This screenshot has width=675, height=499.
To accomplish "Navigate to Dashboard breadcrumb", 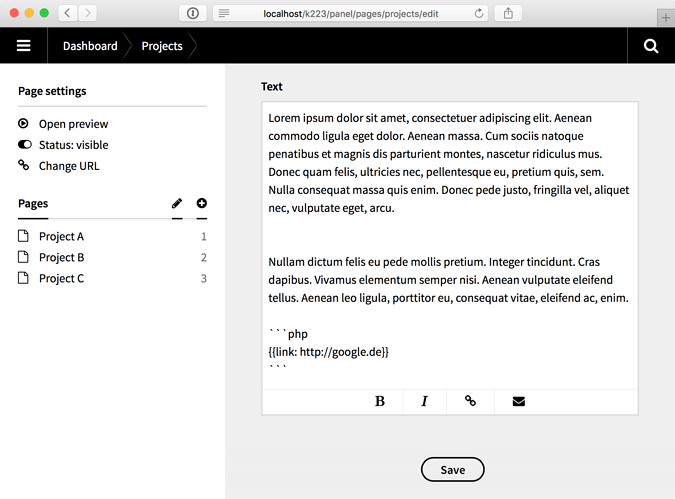I will click(x=90, y=46).
